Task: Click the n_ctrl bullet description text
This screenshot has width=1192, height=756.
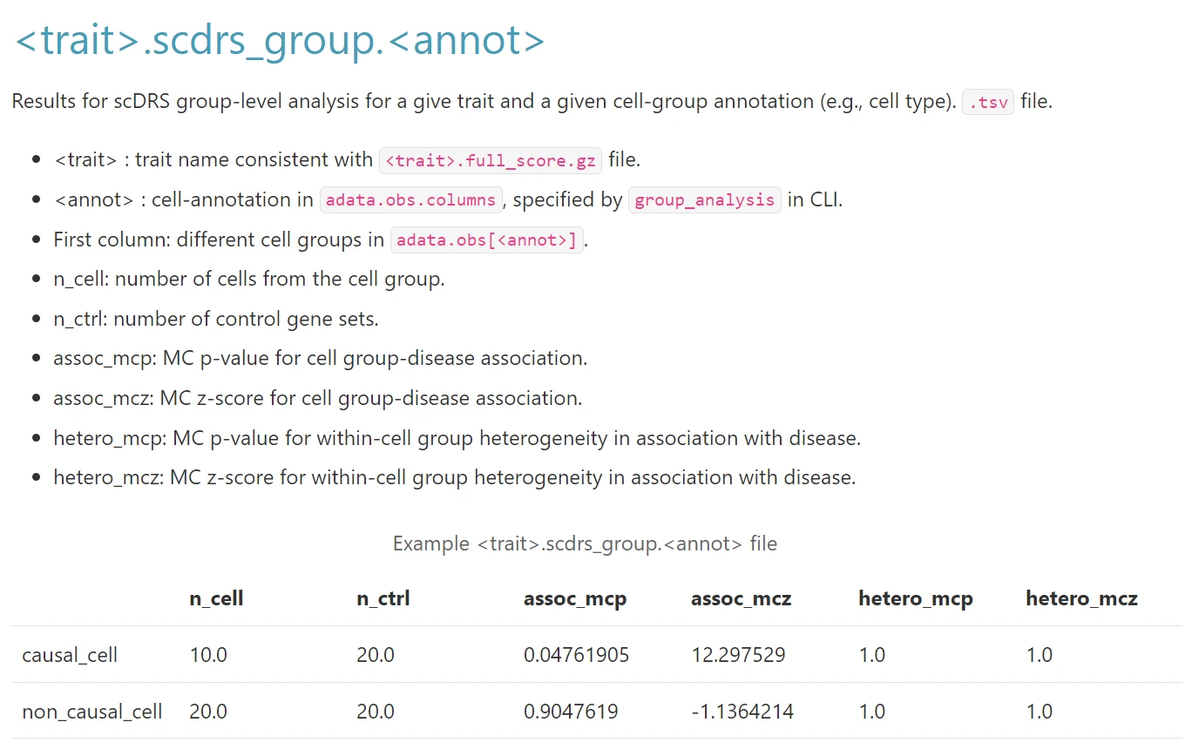Action: tap(216, 319)
